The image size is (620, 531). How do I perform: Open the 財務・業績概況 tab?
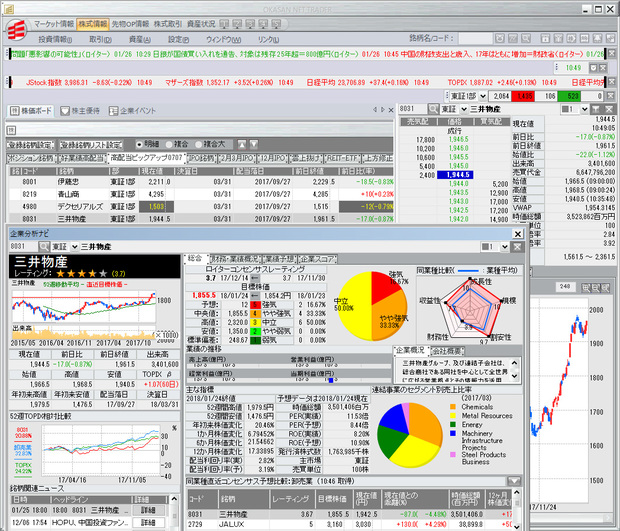236,259
